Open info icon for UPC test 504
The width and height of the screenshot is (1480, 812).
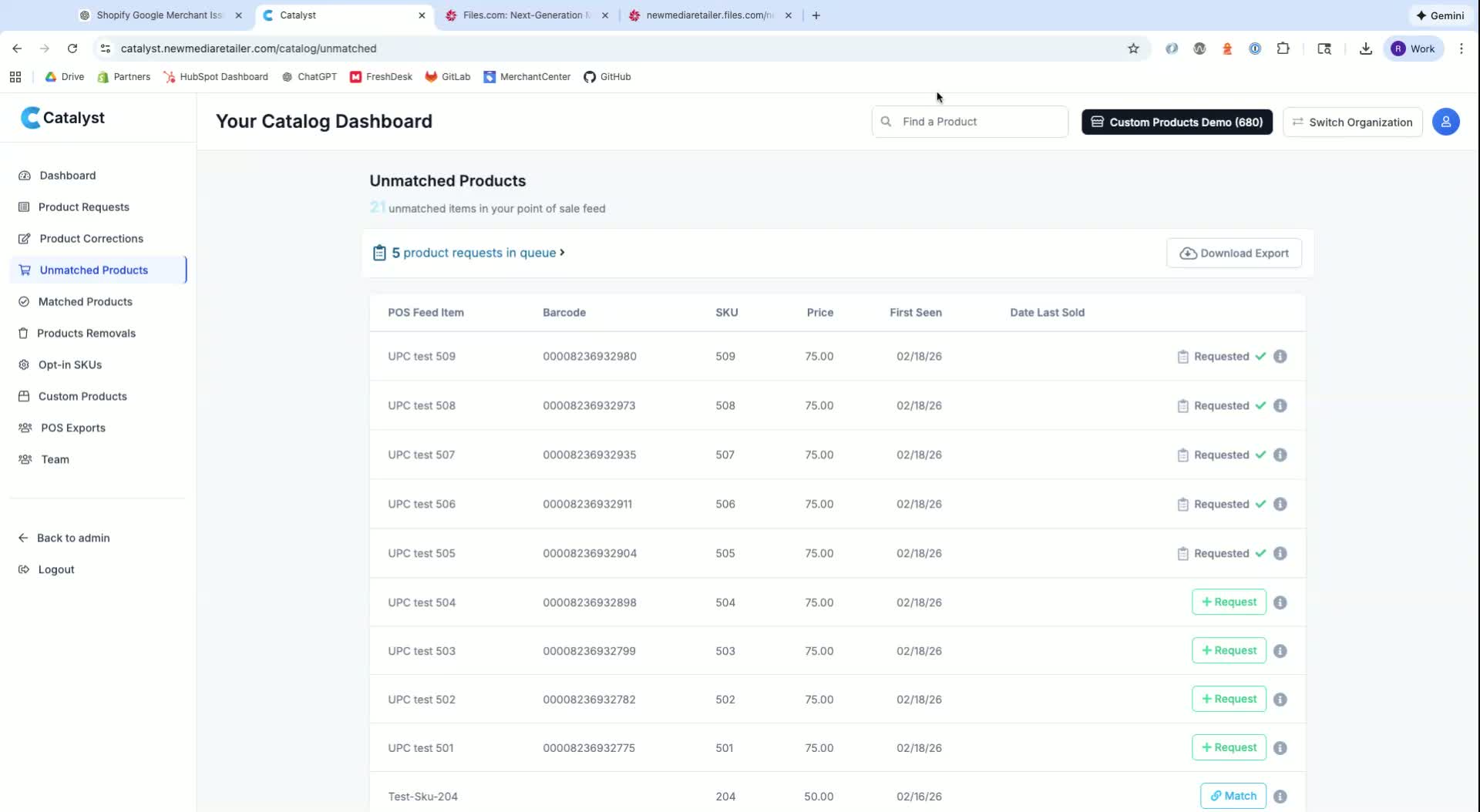pos(1280,602)
